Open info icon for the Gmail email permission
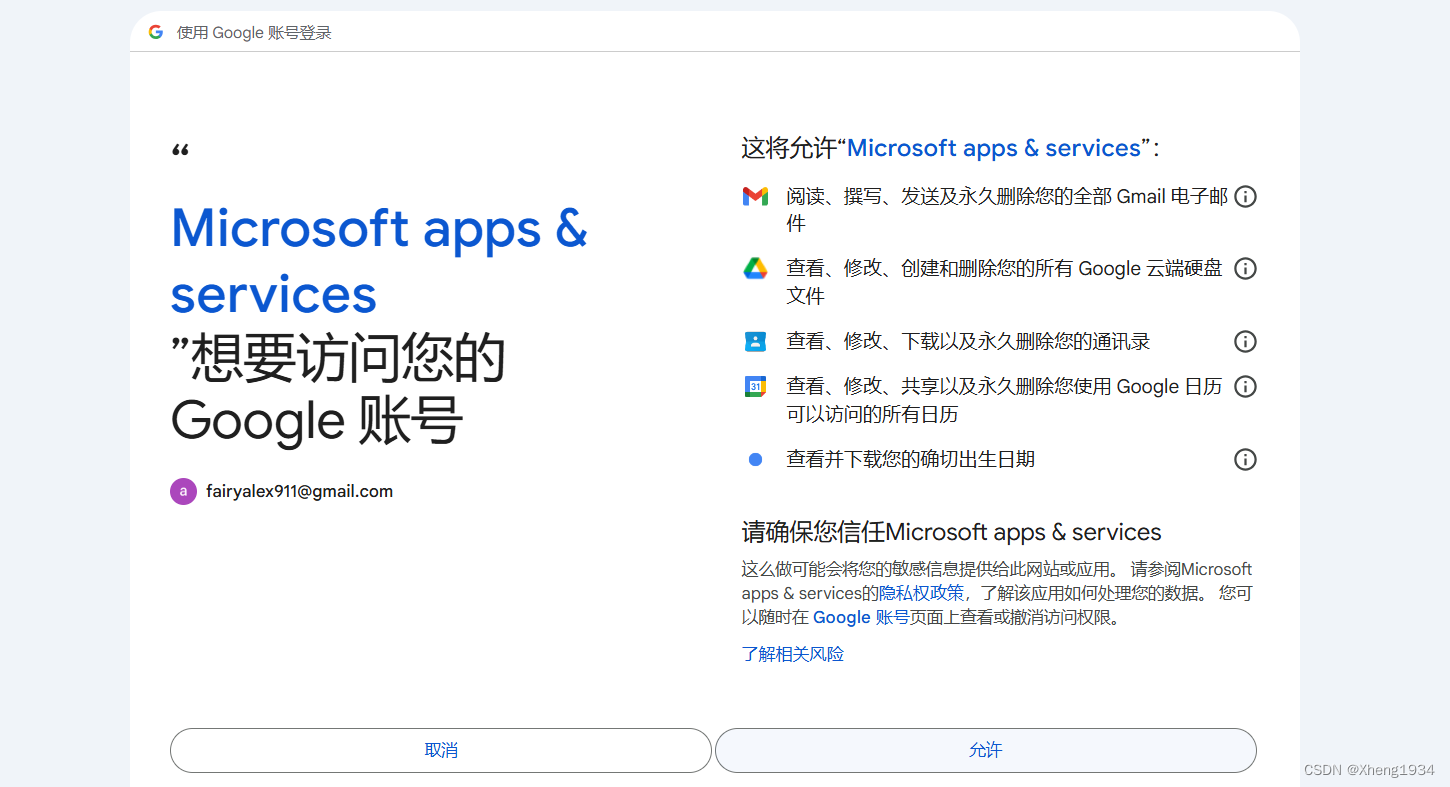This screenshot has height=787, width=1450. coord(1245,197)
